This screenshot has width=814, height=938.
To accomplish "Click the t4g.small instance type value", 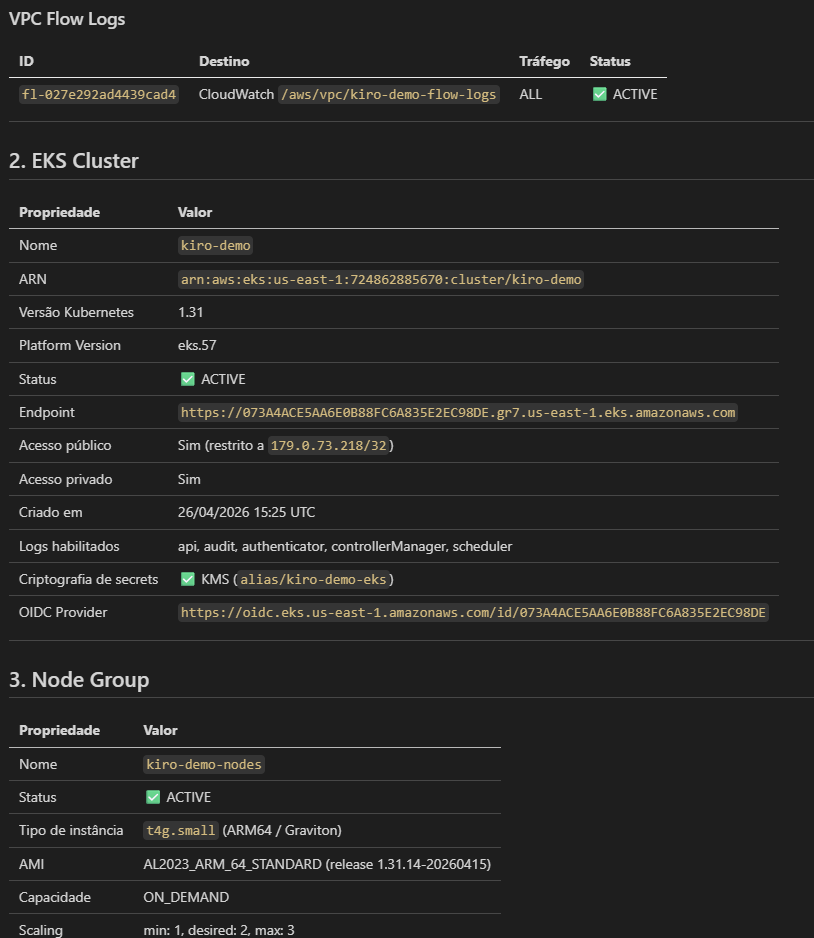I will [x=180, y=830].
